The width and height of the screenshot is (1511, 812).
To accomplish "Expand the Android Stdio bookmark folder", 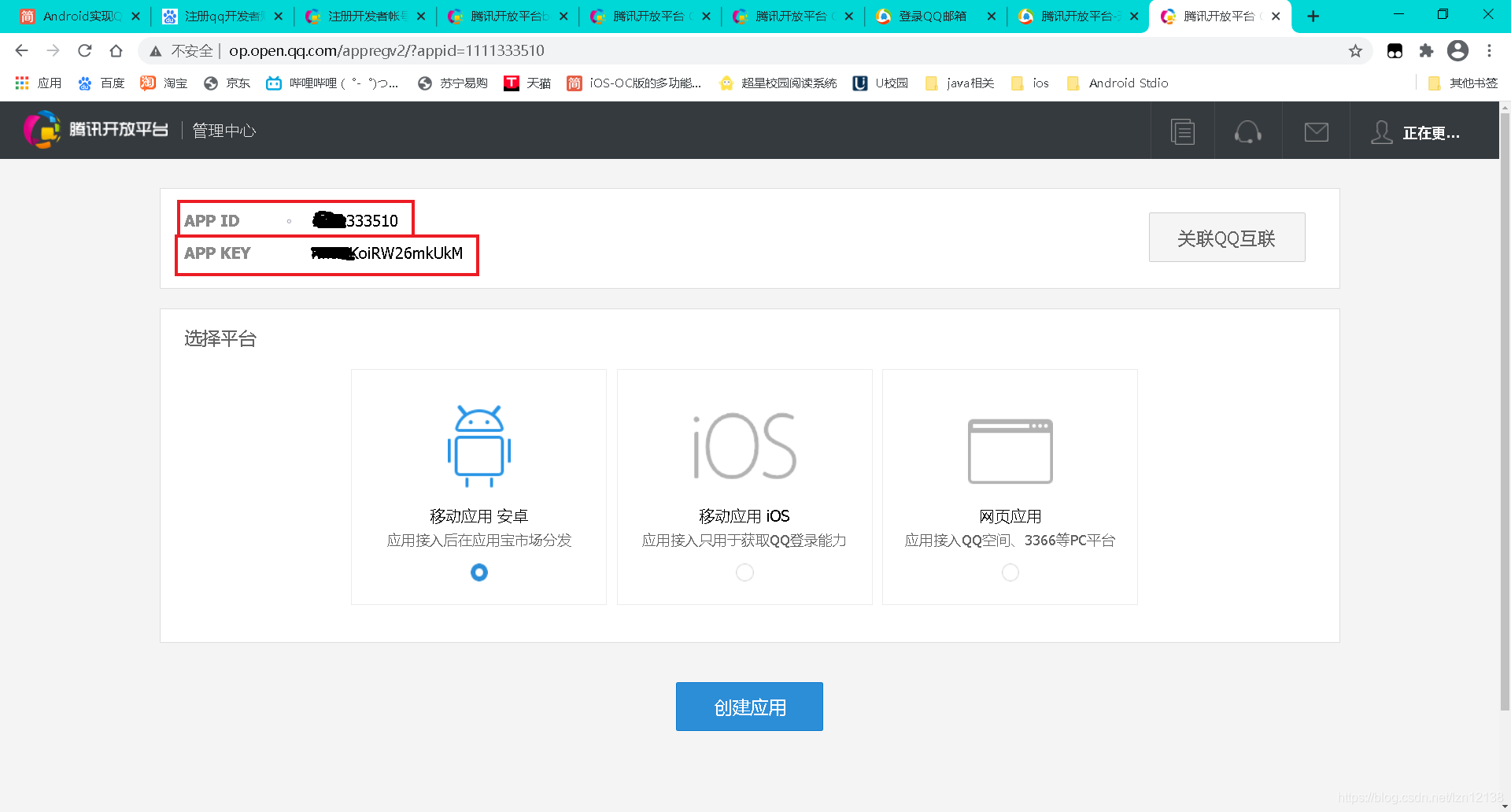I will click(x=1117, y=83).
